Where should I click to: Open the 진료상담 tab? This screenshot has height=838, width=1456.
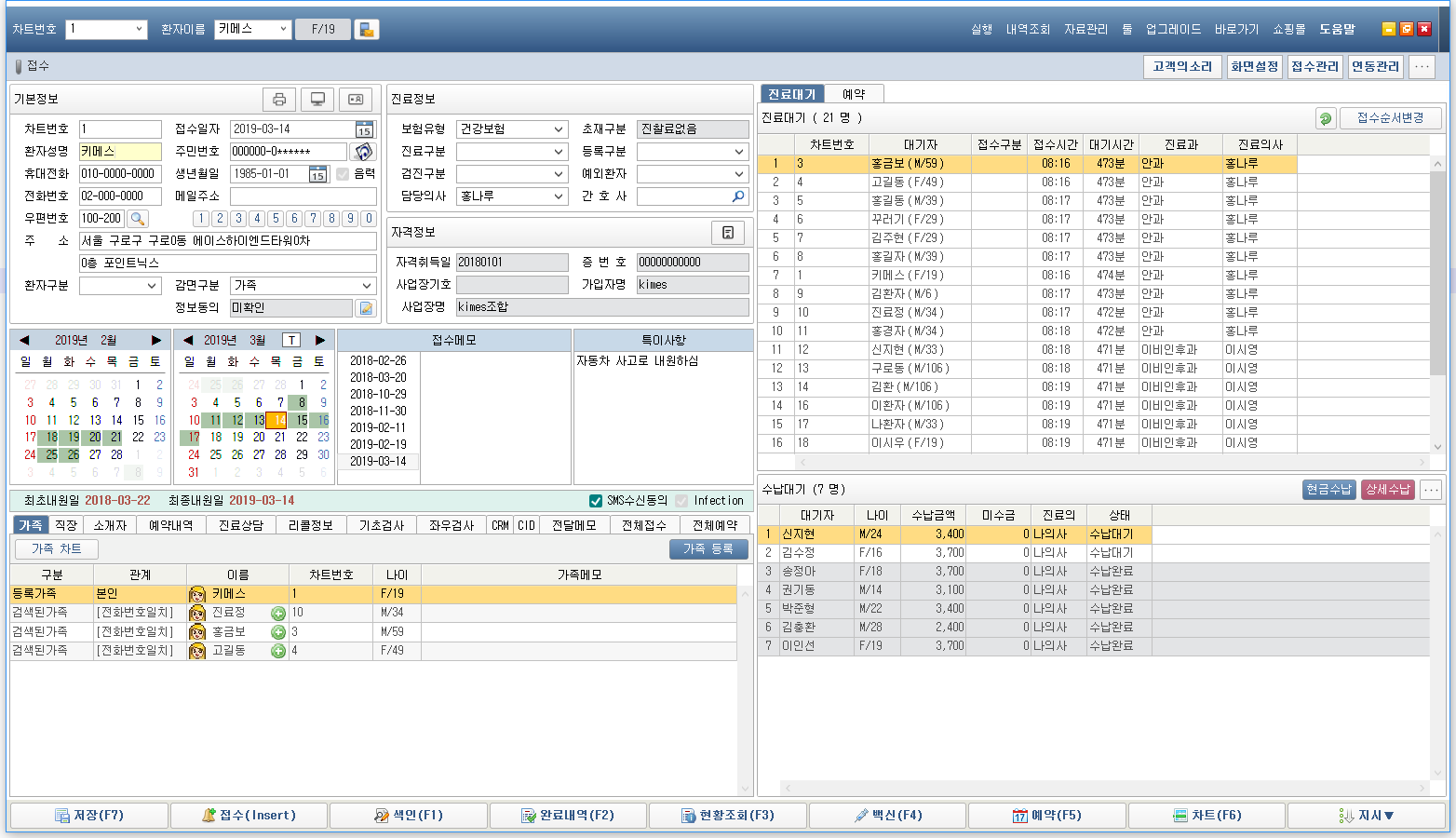[x=241, y=525]
